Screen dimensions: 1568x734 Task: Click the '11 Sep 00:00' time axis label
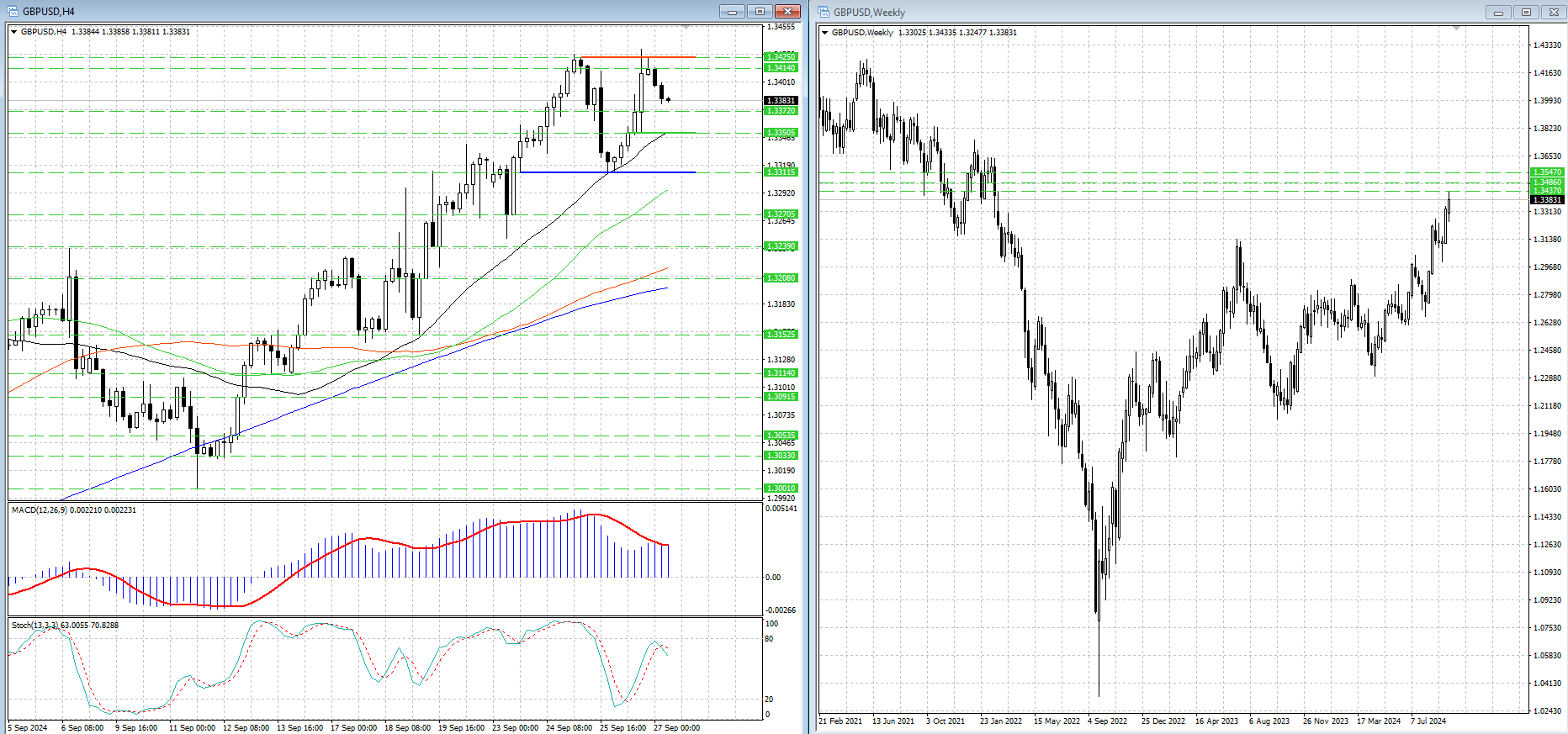(x=192, y=728)
